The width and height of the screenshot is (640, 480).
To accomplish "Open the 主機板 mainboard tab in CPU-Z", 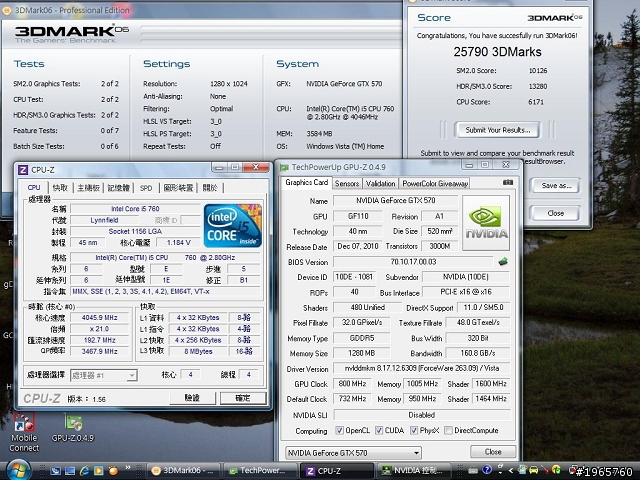I will click(x=89, y=188).
